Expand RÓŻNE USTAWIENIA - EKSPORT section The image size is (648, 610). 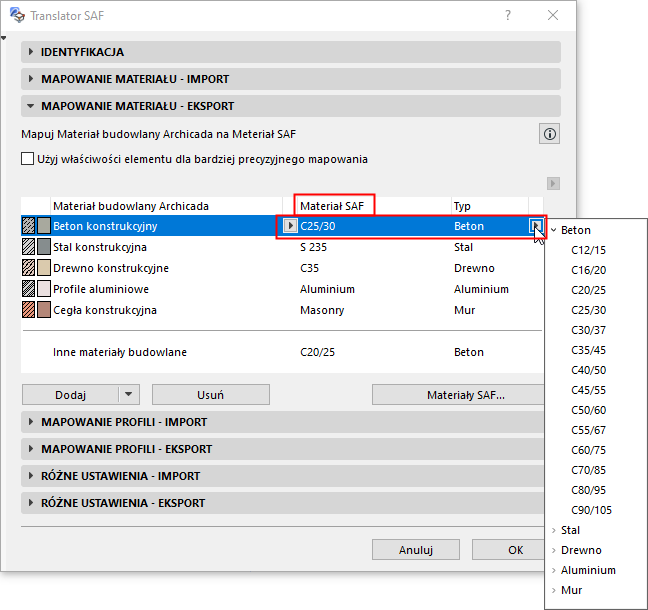point(283,503)
